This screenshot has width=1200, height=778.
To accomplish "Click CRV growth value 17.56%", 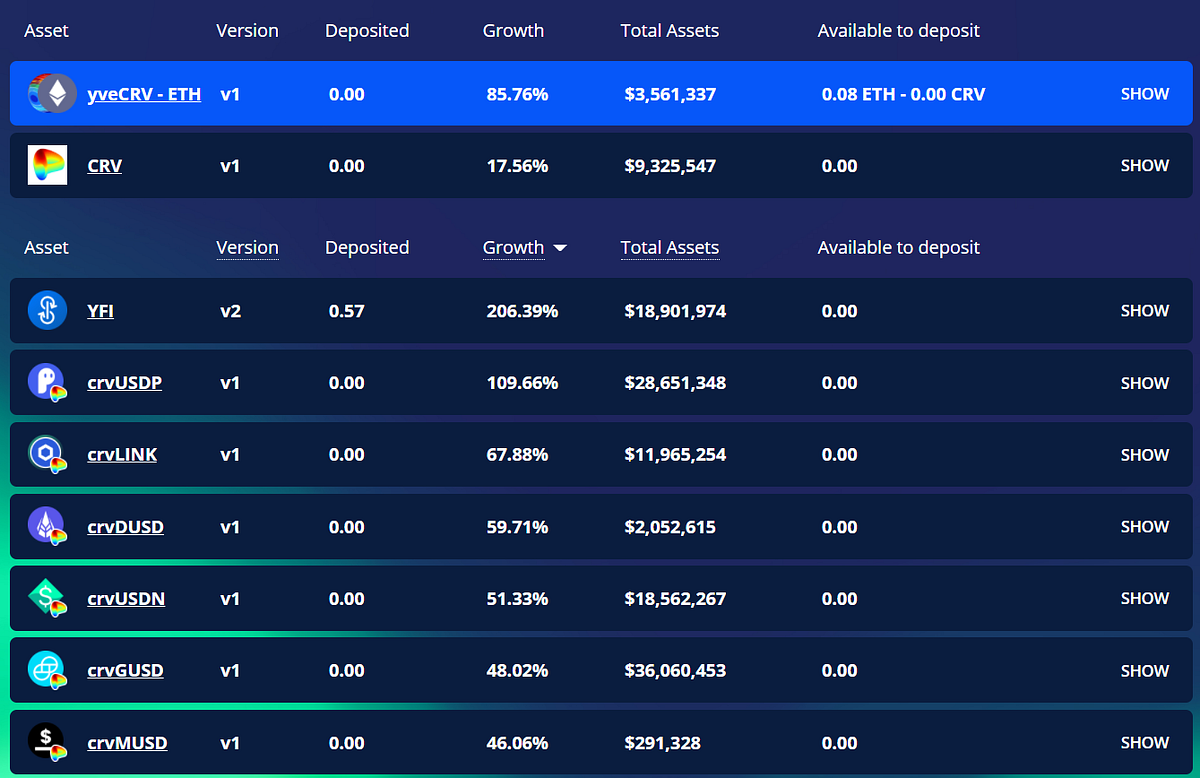I will point(516,166).
